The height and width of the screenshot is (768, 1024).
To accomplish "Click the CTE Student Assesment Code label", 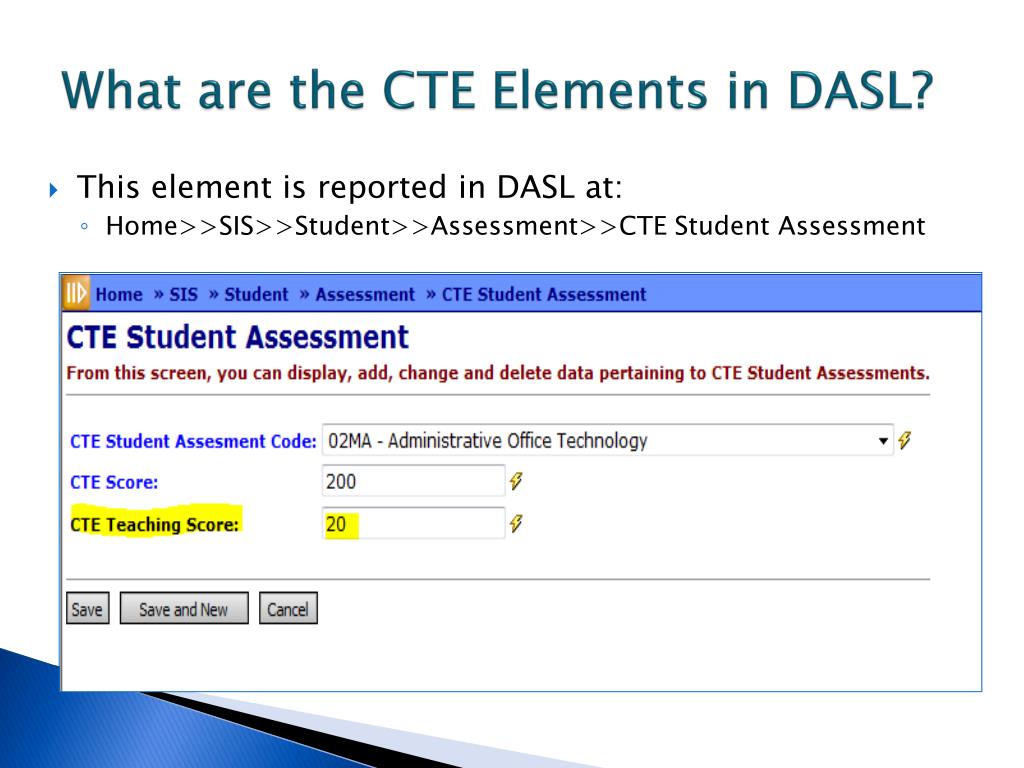I will point(193,441).
